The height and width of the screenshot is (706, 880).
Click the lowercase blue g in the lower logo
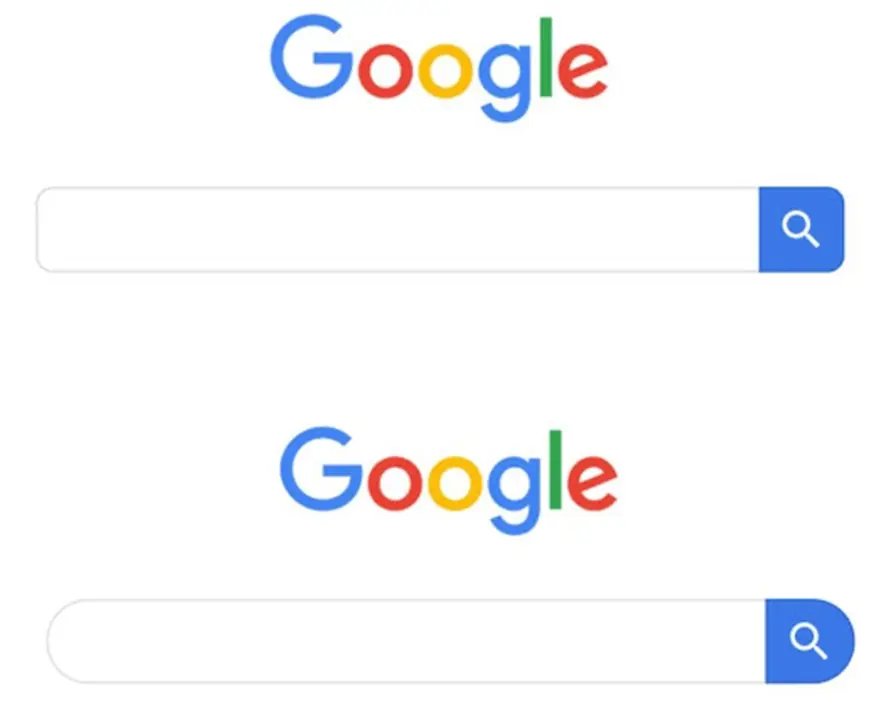coord(515,494)
